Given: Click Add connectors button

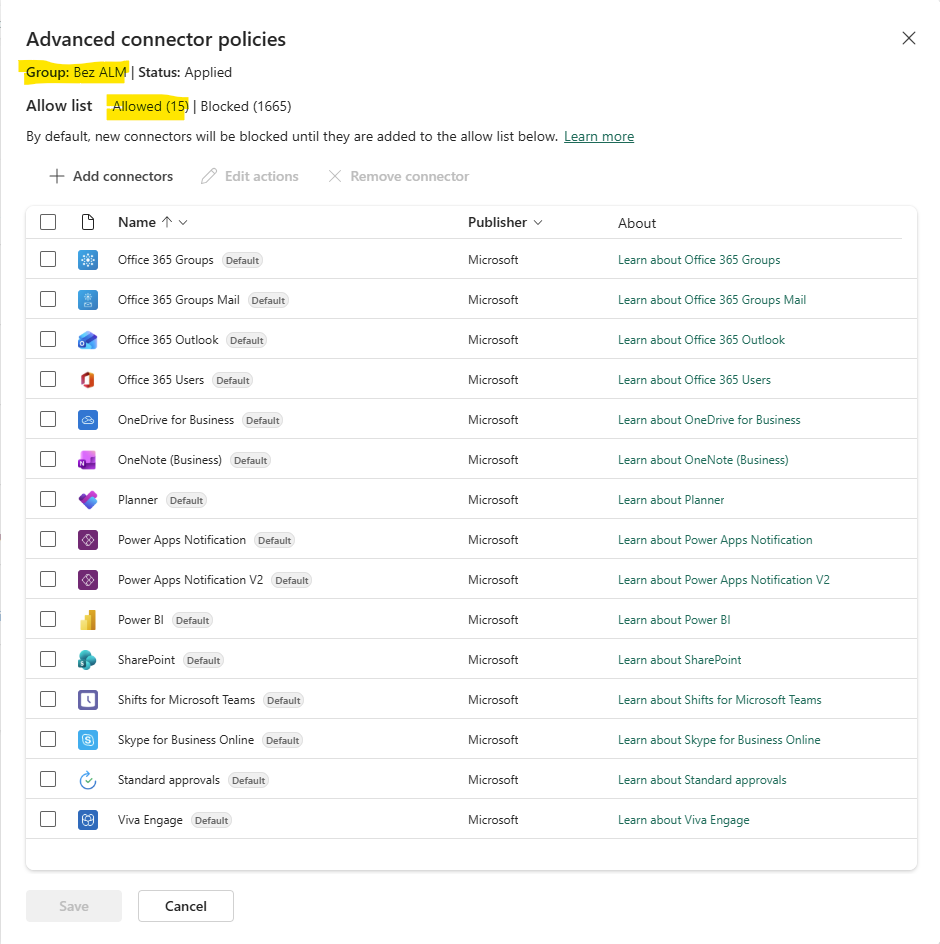Looking at the screenshot, I should [111, 176].
